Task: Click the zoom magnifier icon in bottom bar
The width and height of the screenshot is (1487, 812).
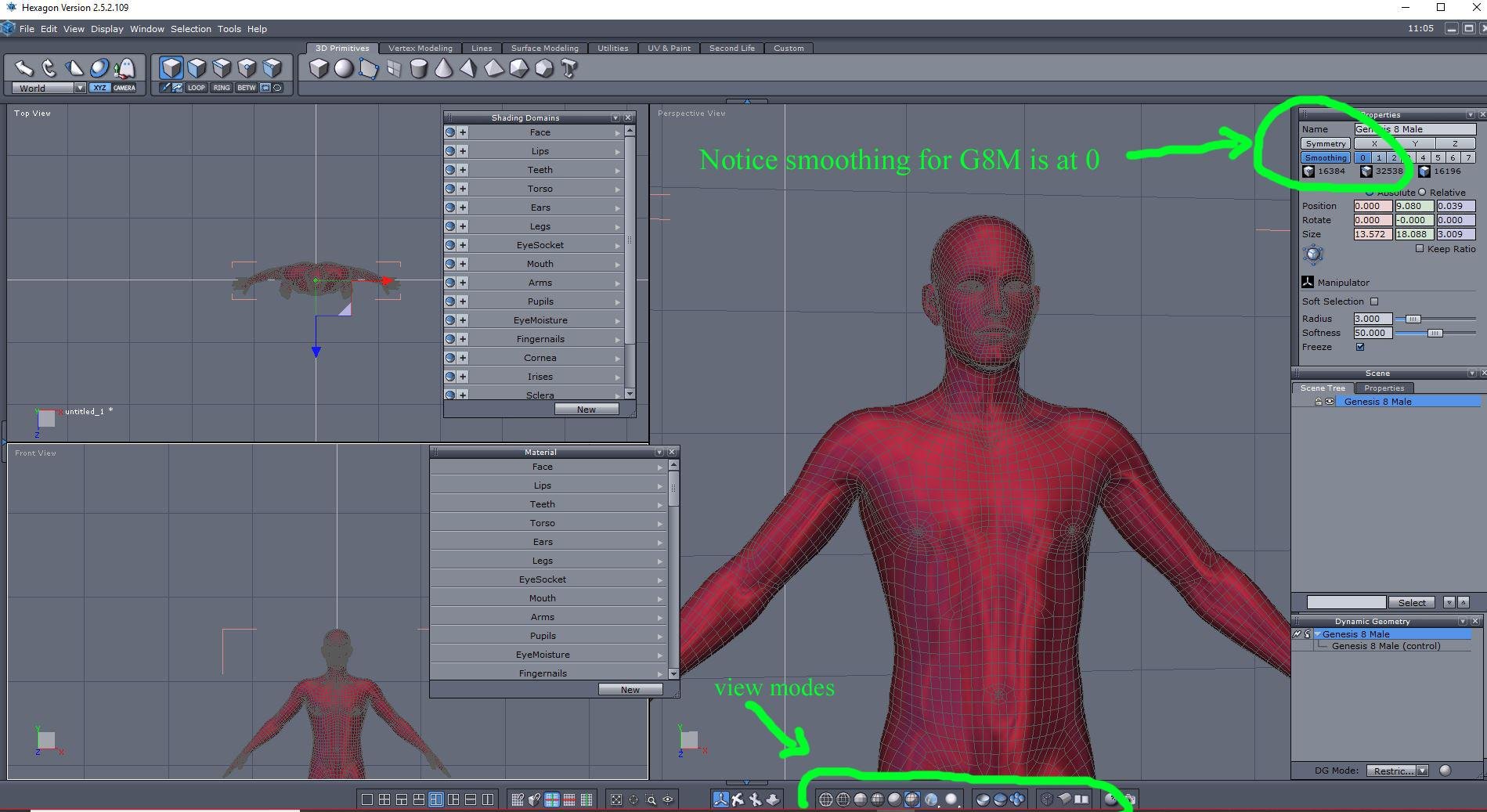Action: pos(651,799)
